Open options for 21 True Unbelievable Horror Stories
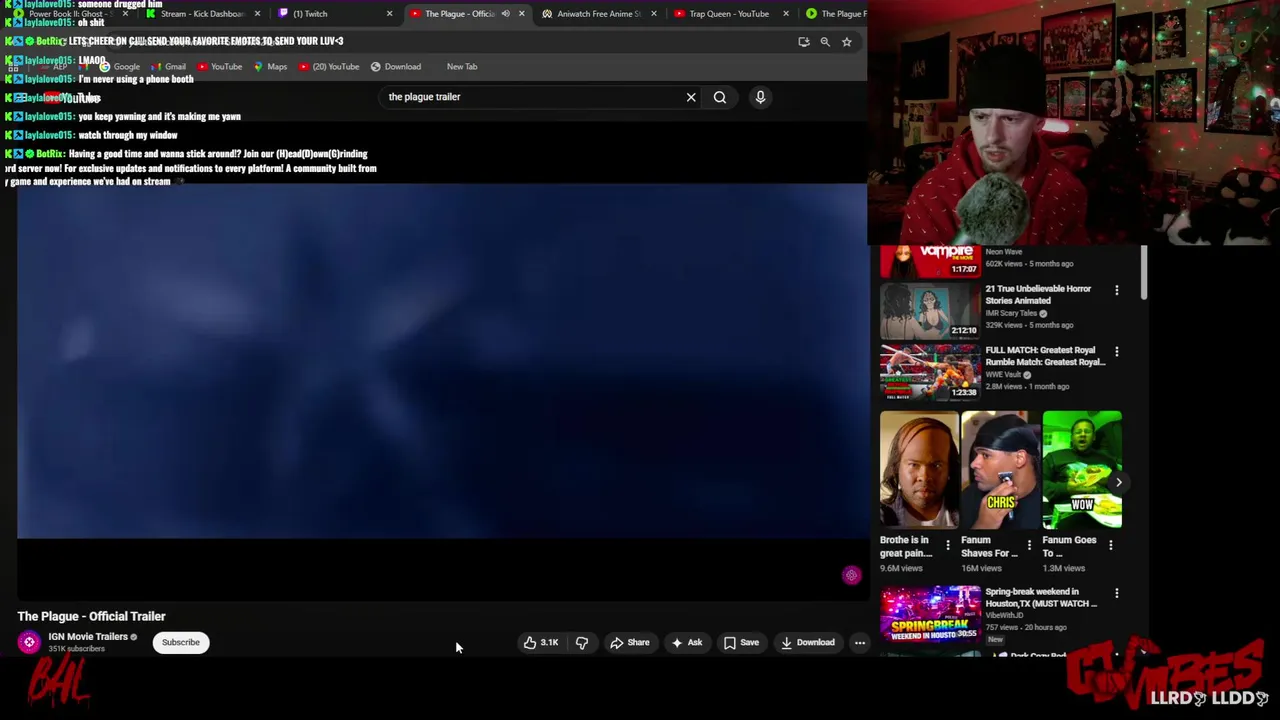This screenshot has width=1280, height=720. point(1117,291)
